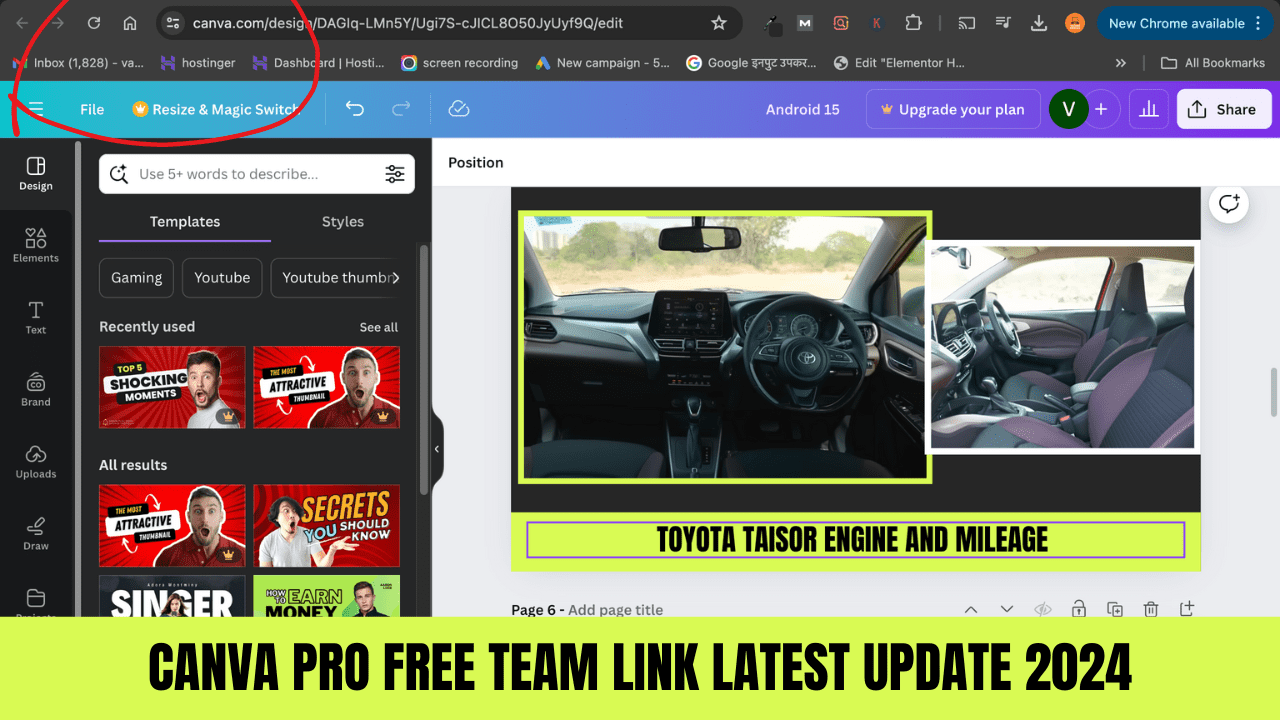
Task: Lock page 6
Action: (x=1079, y=609)
